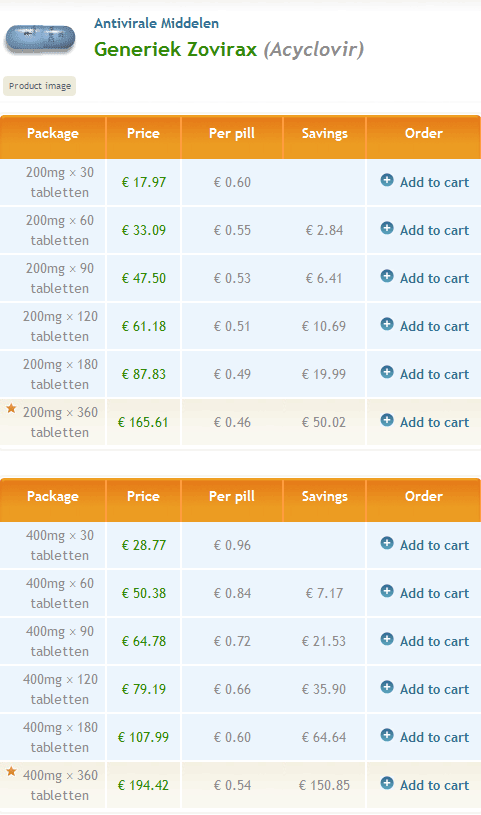Click plus icon for 200mg × 90 tabletten
Viewport: 481px width, 815px height.
[x=387, y=276]
